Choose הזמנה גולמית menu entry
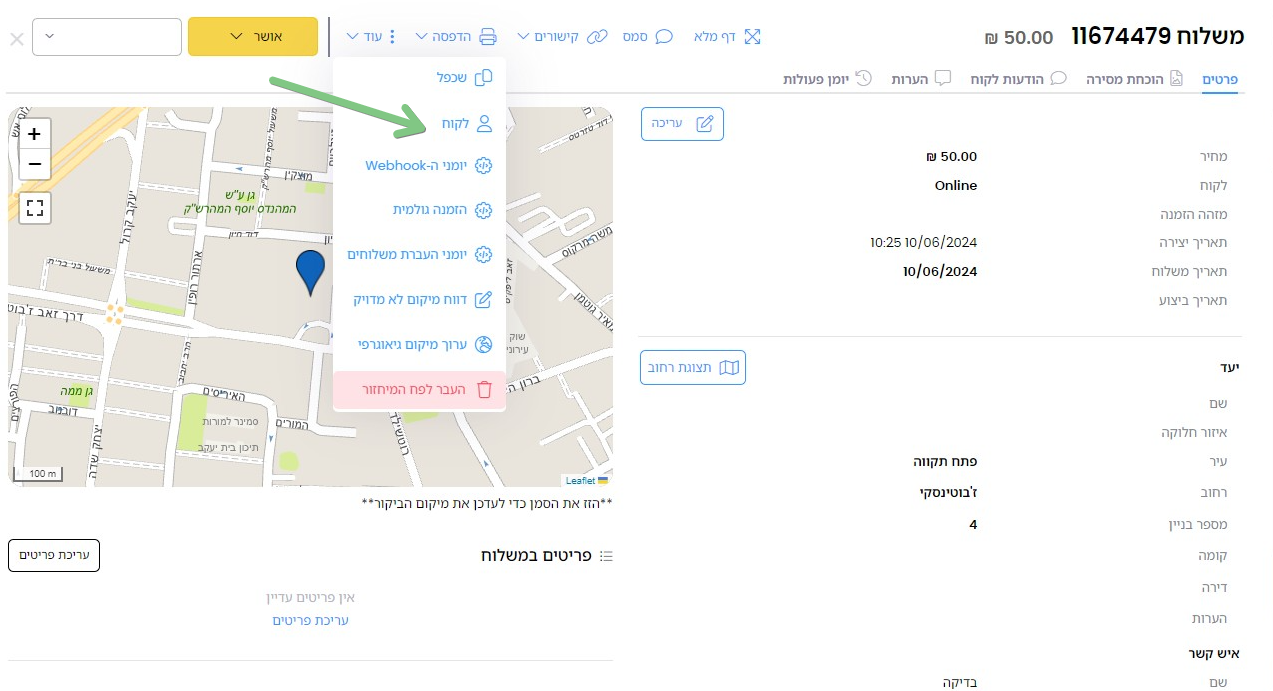The height and width of the screenshot is (691, 1273). click(420, 210)
